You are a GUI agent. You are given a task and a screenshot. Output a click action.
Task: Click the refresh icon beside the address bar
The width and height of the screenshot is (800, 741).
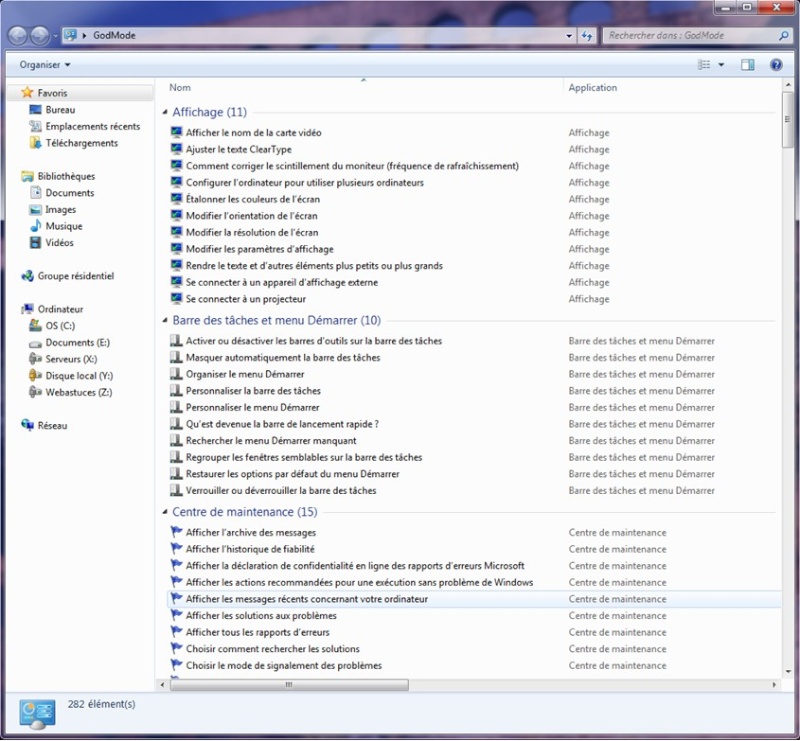[x=587, y=36]
